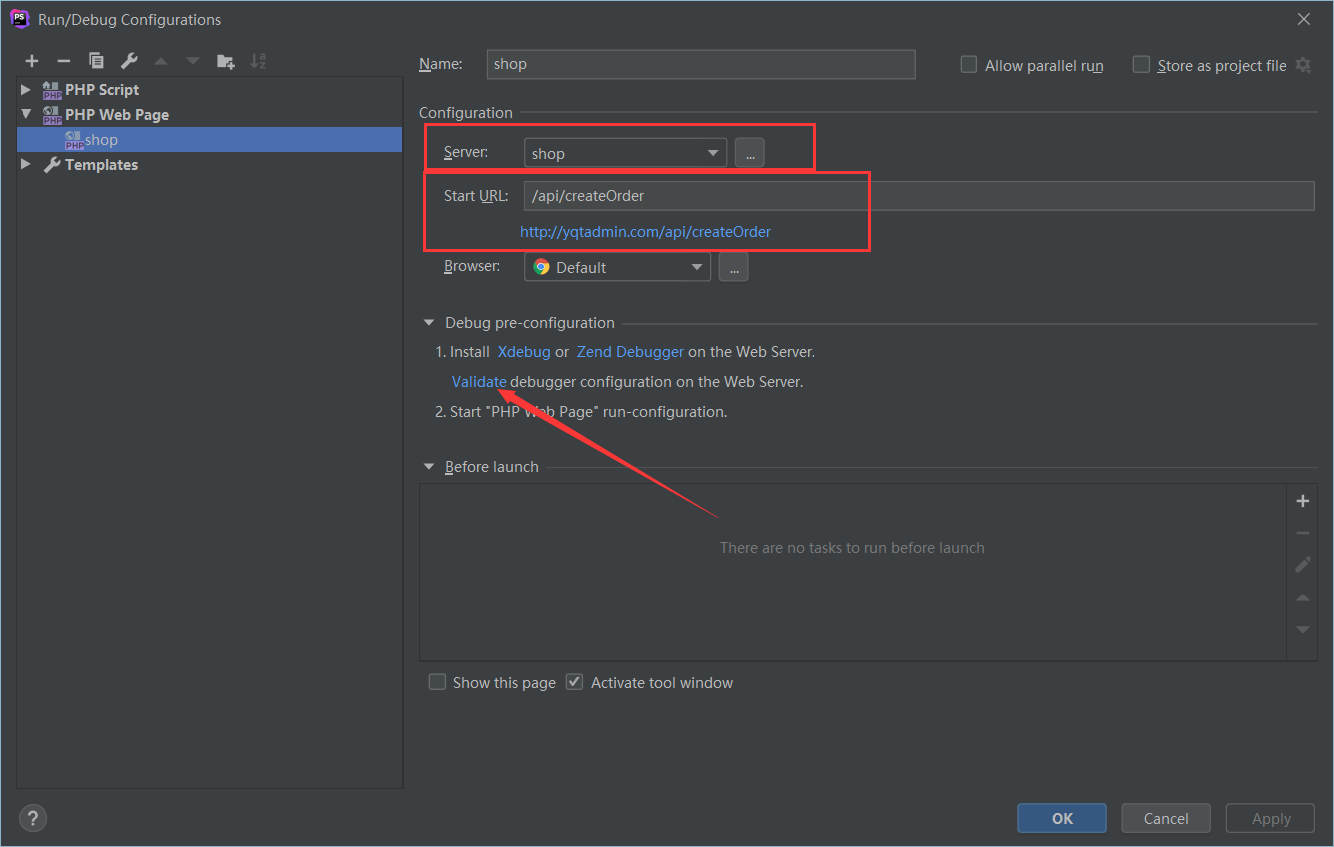Add before launch task plus icon

coord(1303,501)
